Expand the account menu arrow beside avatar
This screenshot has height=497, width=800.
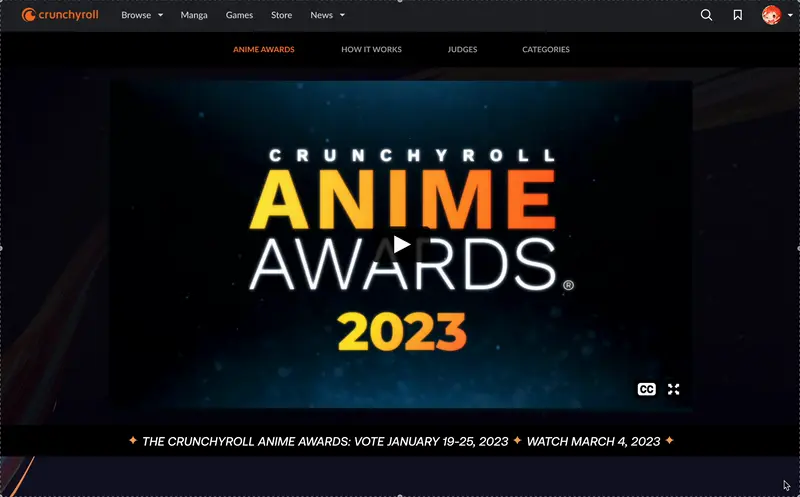(x=790, y=15)
